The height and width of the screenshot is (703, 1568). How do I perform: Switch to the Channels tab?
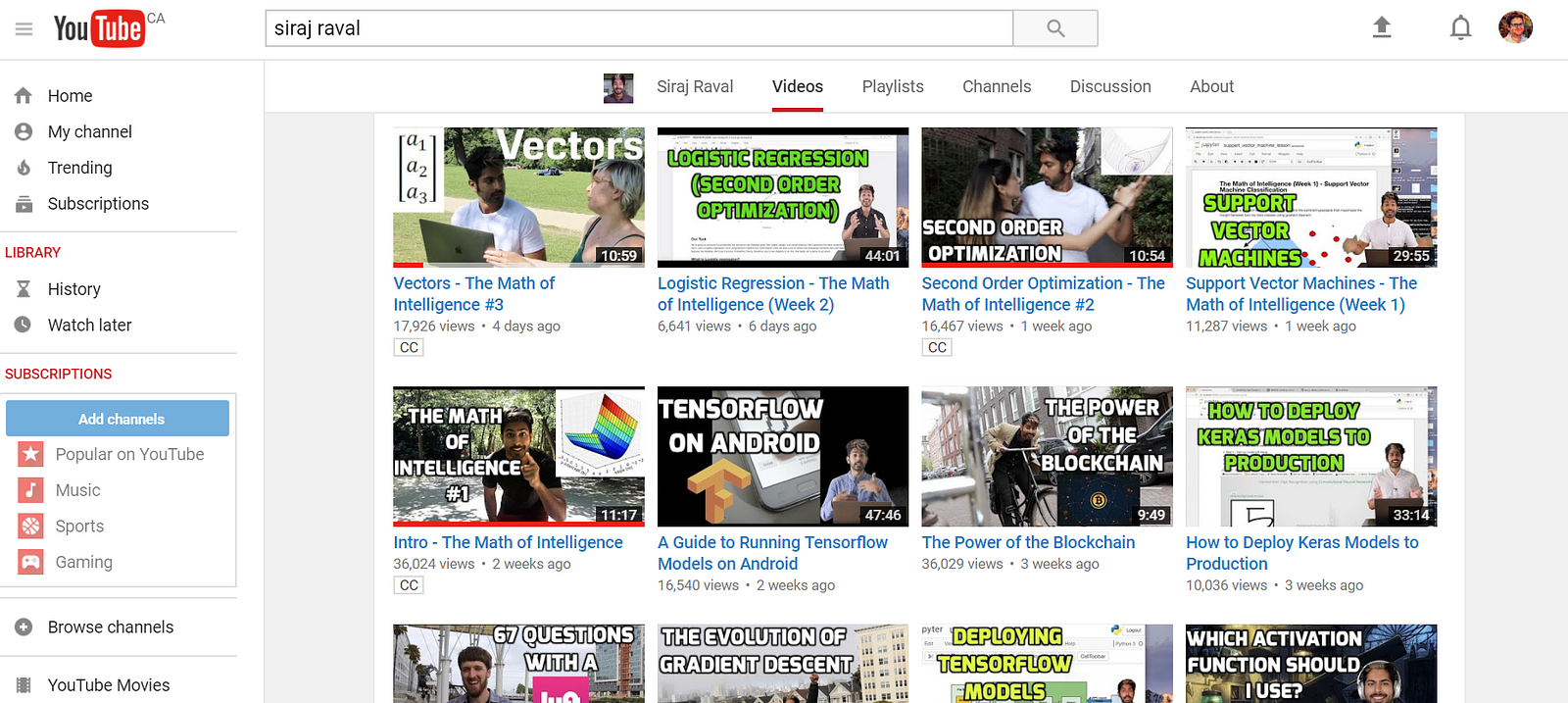997,86
